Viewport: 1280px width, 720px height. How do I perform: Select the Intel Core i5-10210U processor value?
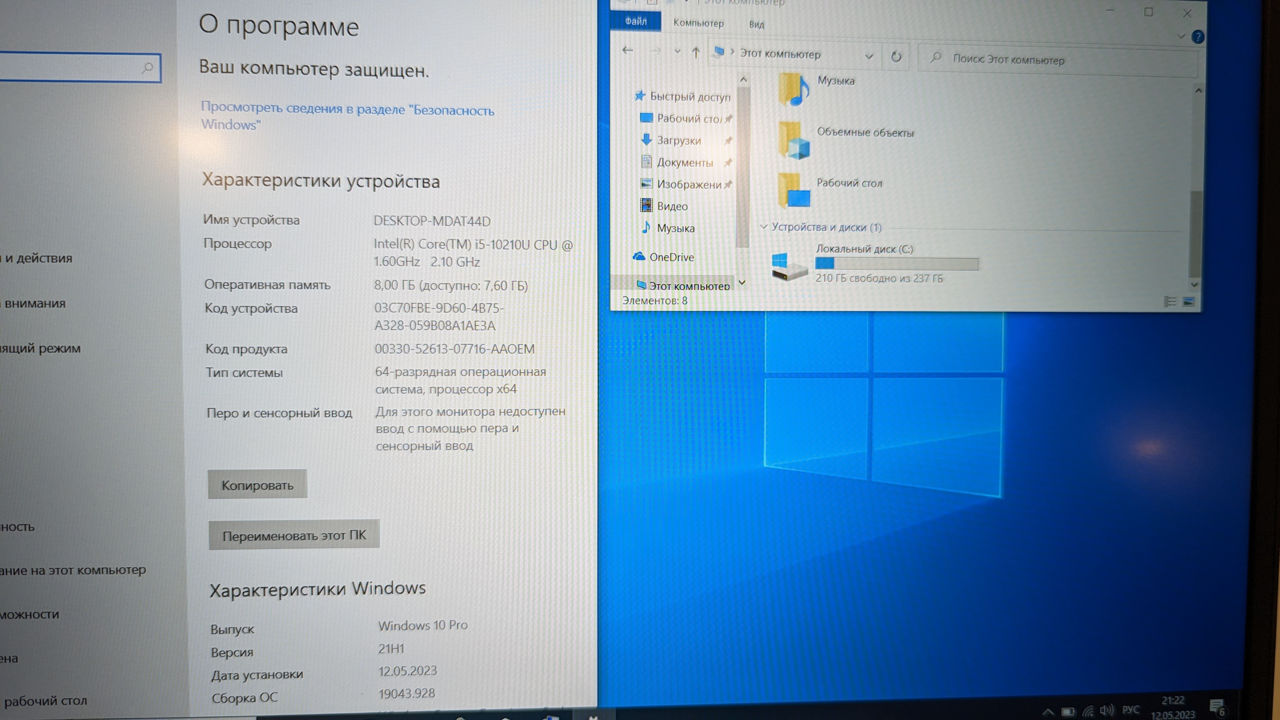coord(473,253)
